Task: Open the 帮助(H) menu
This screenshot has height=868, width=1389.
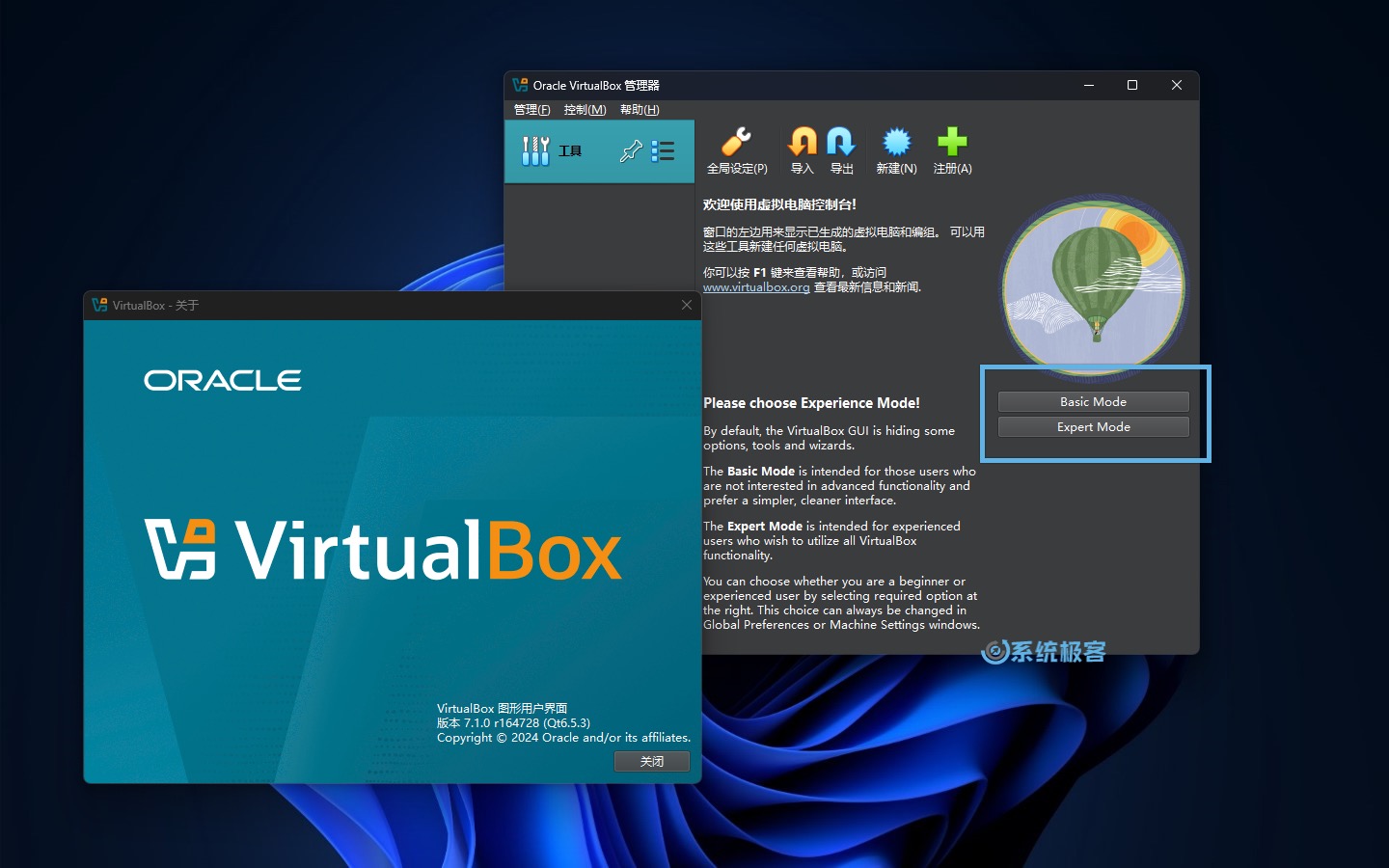Action: tap(640, 110)
